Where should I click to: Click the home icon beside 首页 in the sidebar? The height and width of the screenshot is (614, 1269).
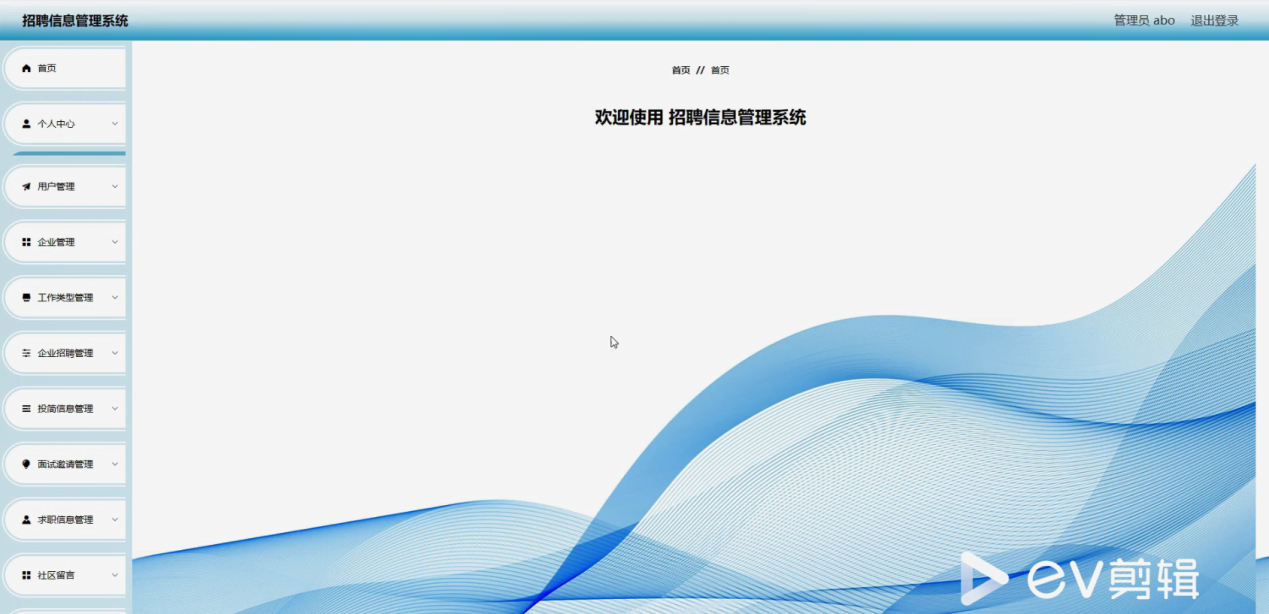click(27, 68)
